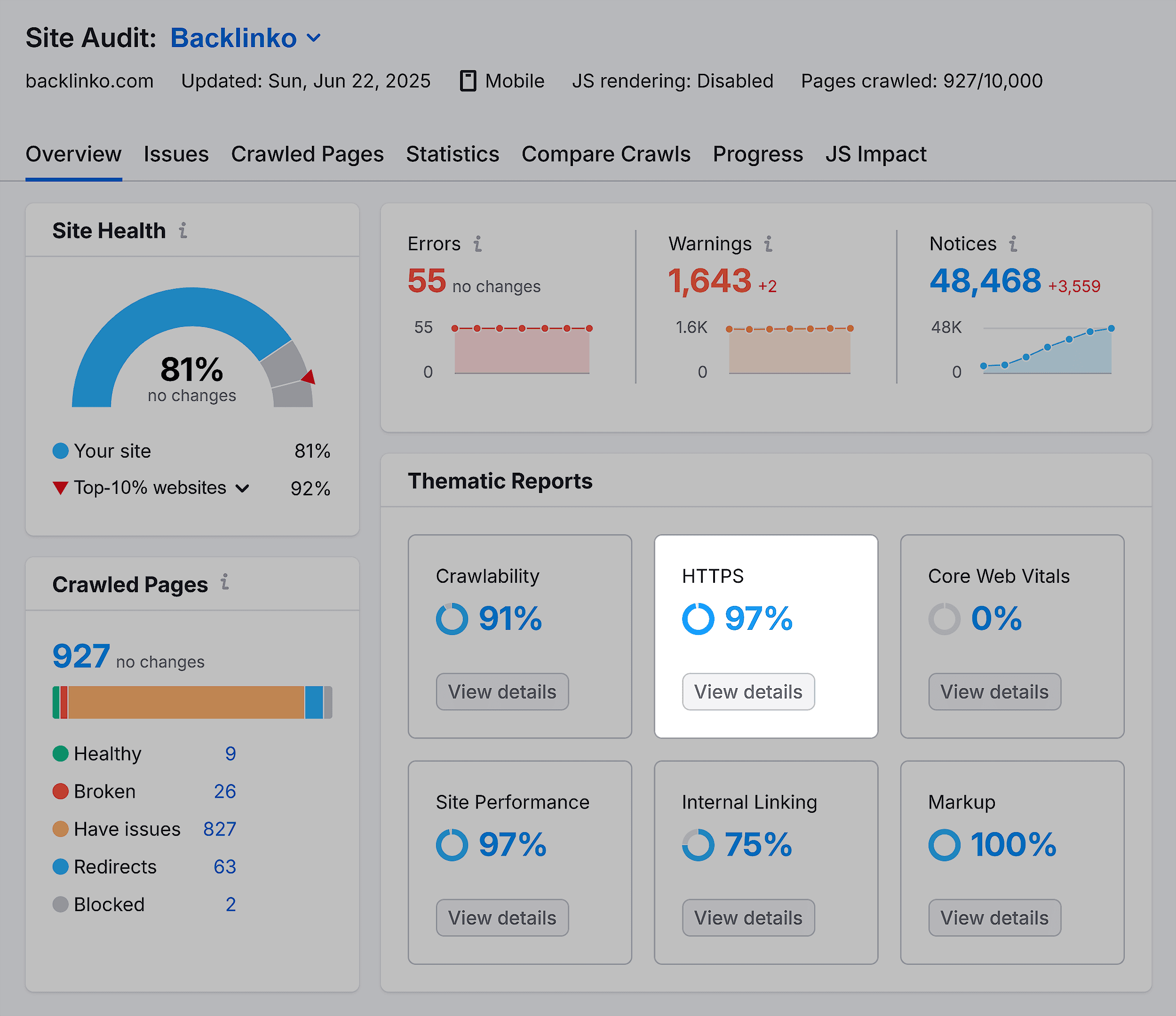Open the Issues tab
This screenshot has height=1016, width=1176.
(176, 154)
